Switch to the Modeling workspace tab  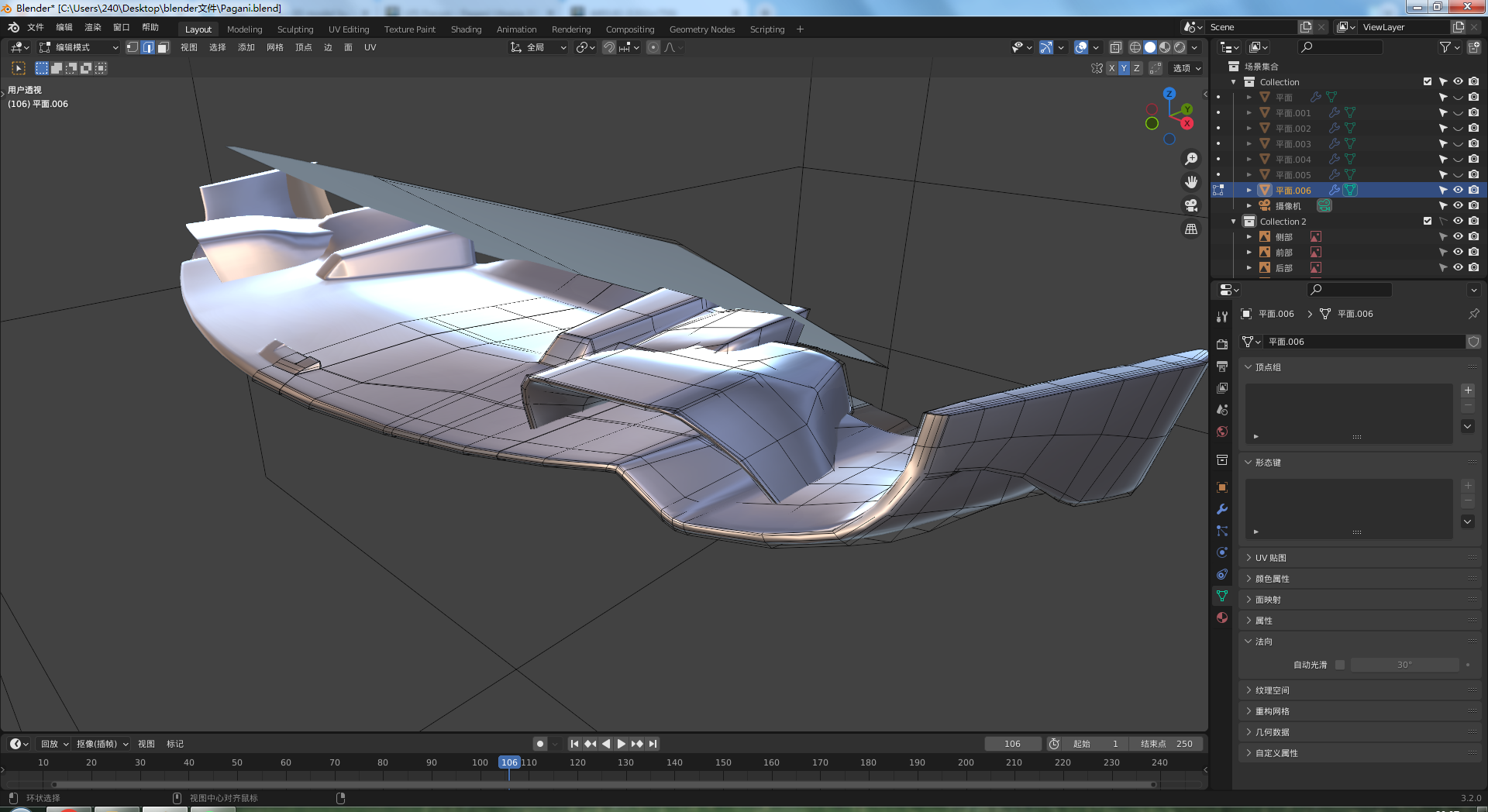[x=244, y=29]
